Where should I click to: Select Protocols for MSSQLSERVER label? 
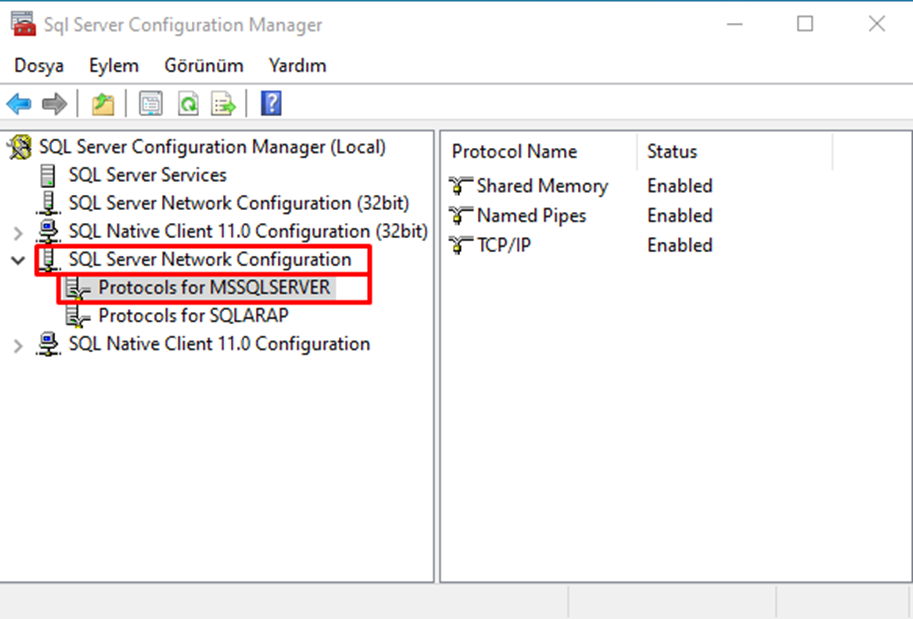pyautogui.click(x=214, y=287)
